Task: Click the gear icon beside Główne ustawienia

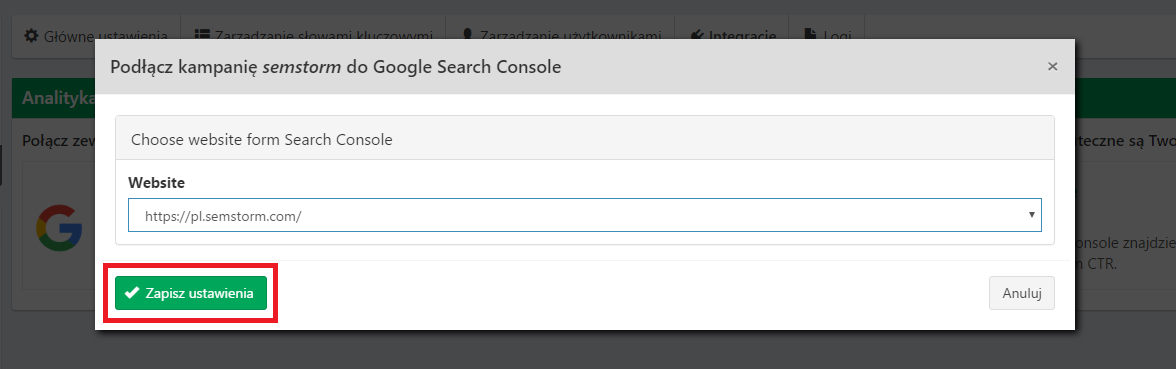Action: pyautogui.click(x=31, y=35)
